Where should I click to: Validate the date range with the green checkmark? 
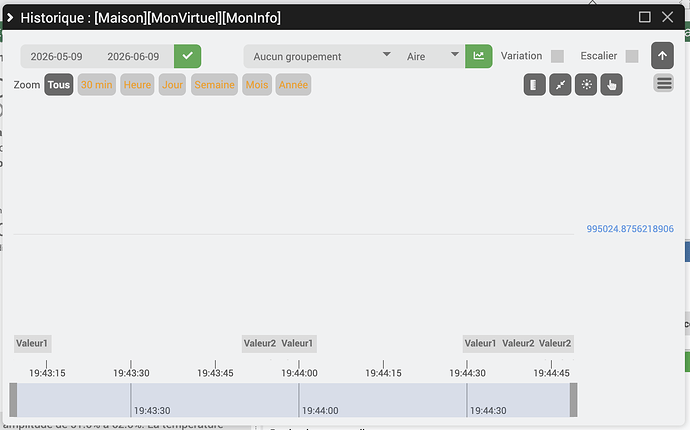(x=187, y=56)
